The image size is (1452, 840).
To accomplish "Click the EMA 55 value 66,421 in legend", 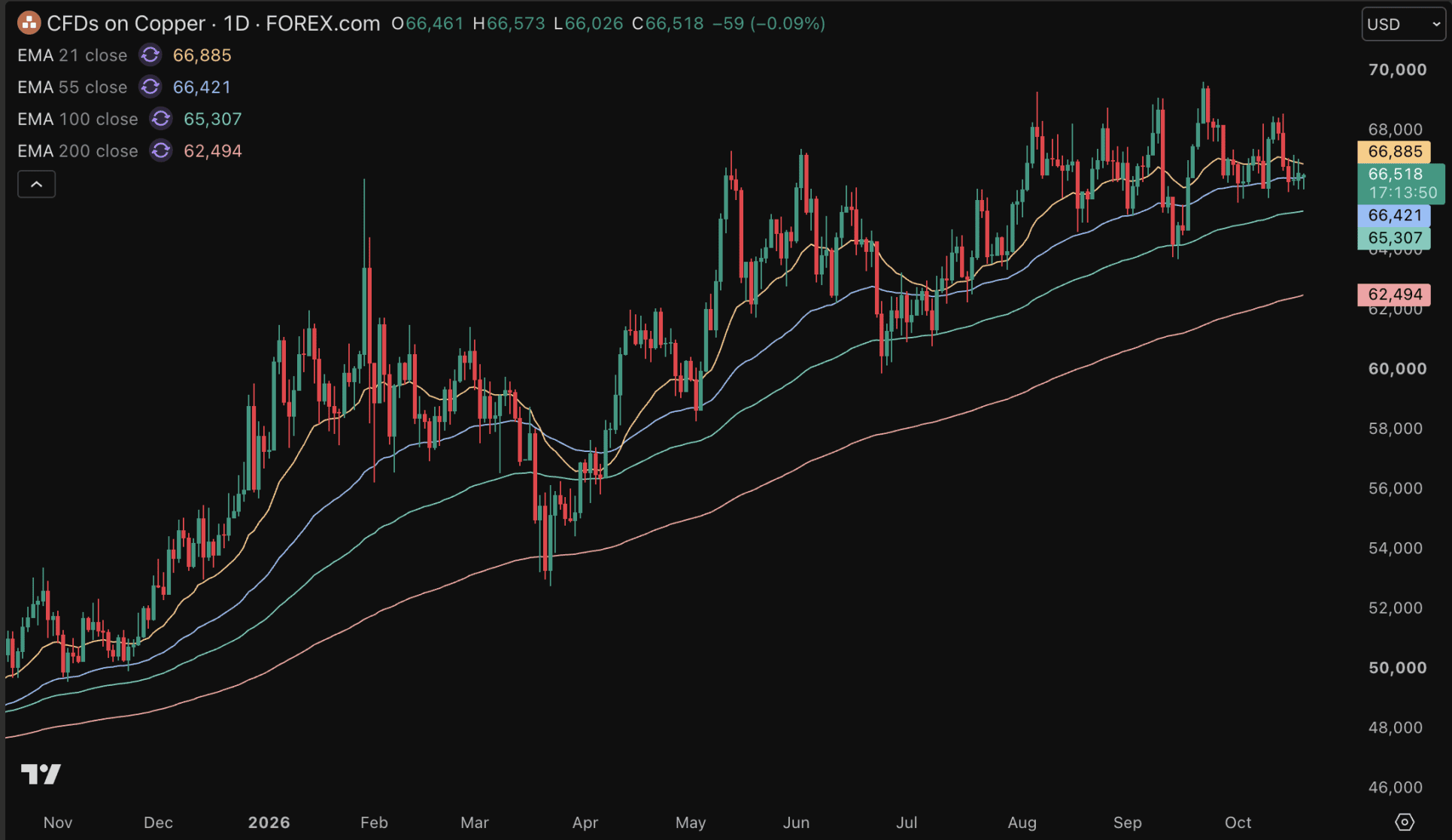I will pyautogui.click(x=202, y=87).
